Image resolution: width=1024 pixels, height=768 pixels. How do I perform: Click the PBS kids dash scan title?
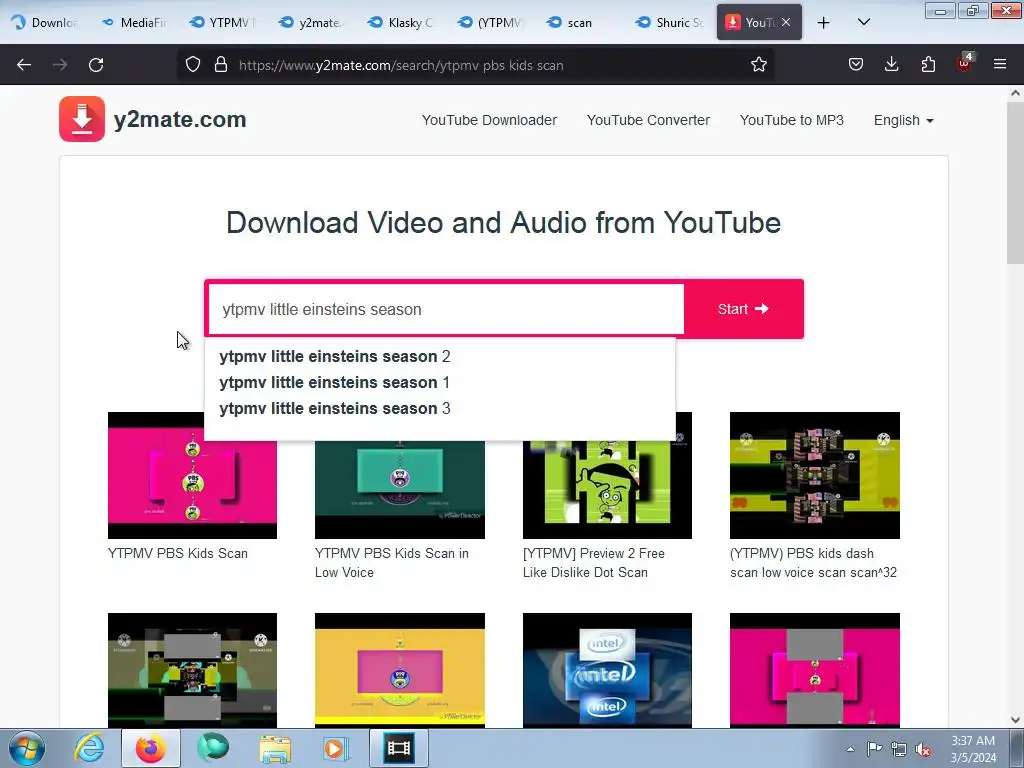[x=813, y=562]
